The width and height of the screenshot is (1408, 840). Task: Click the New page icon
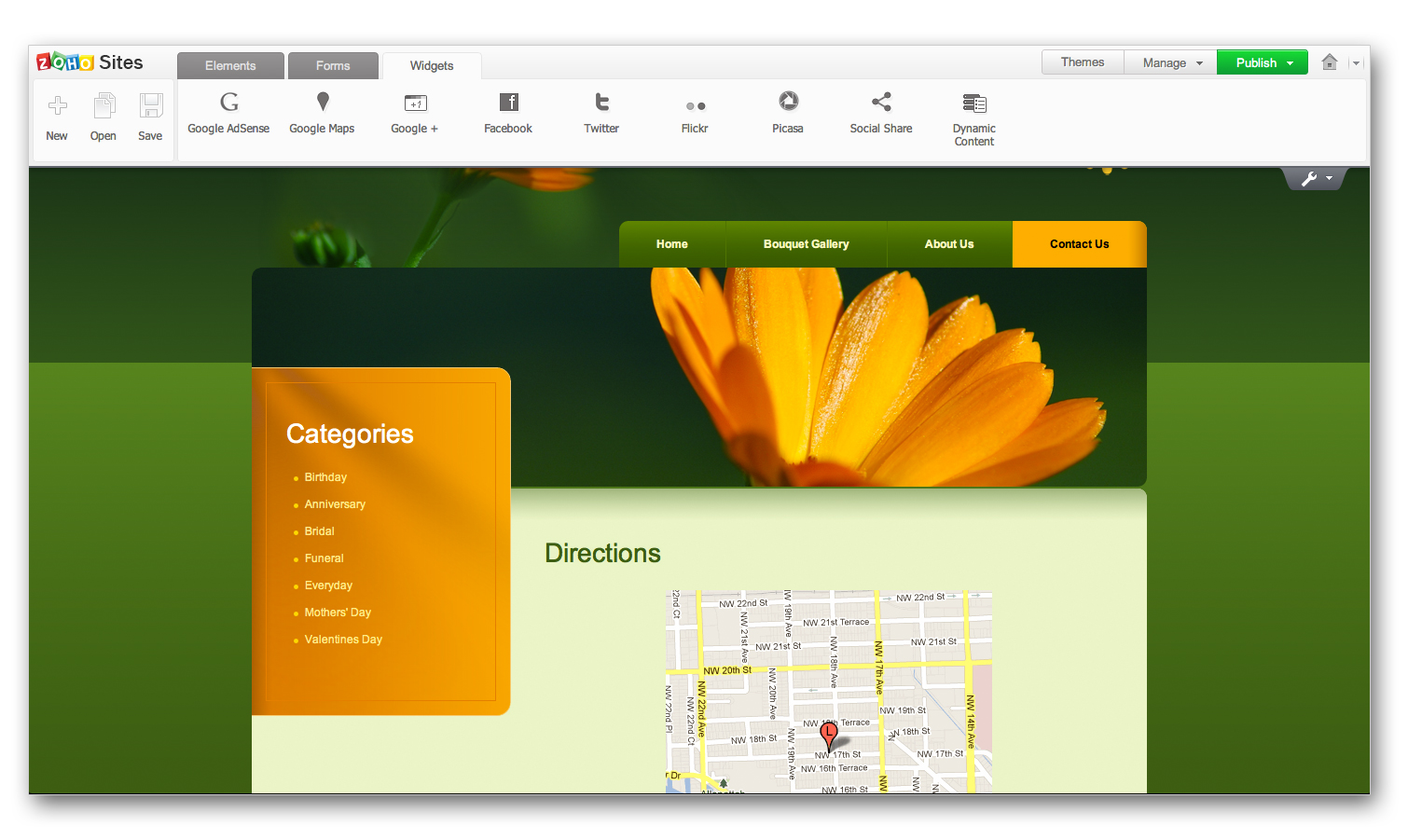pos(57,105)
